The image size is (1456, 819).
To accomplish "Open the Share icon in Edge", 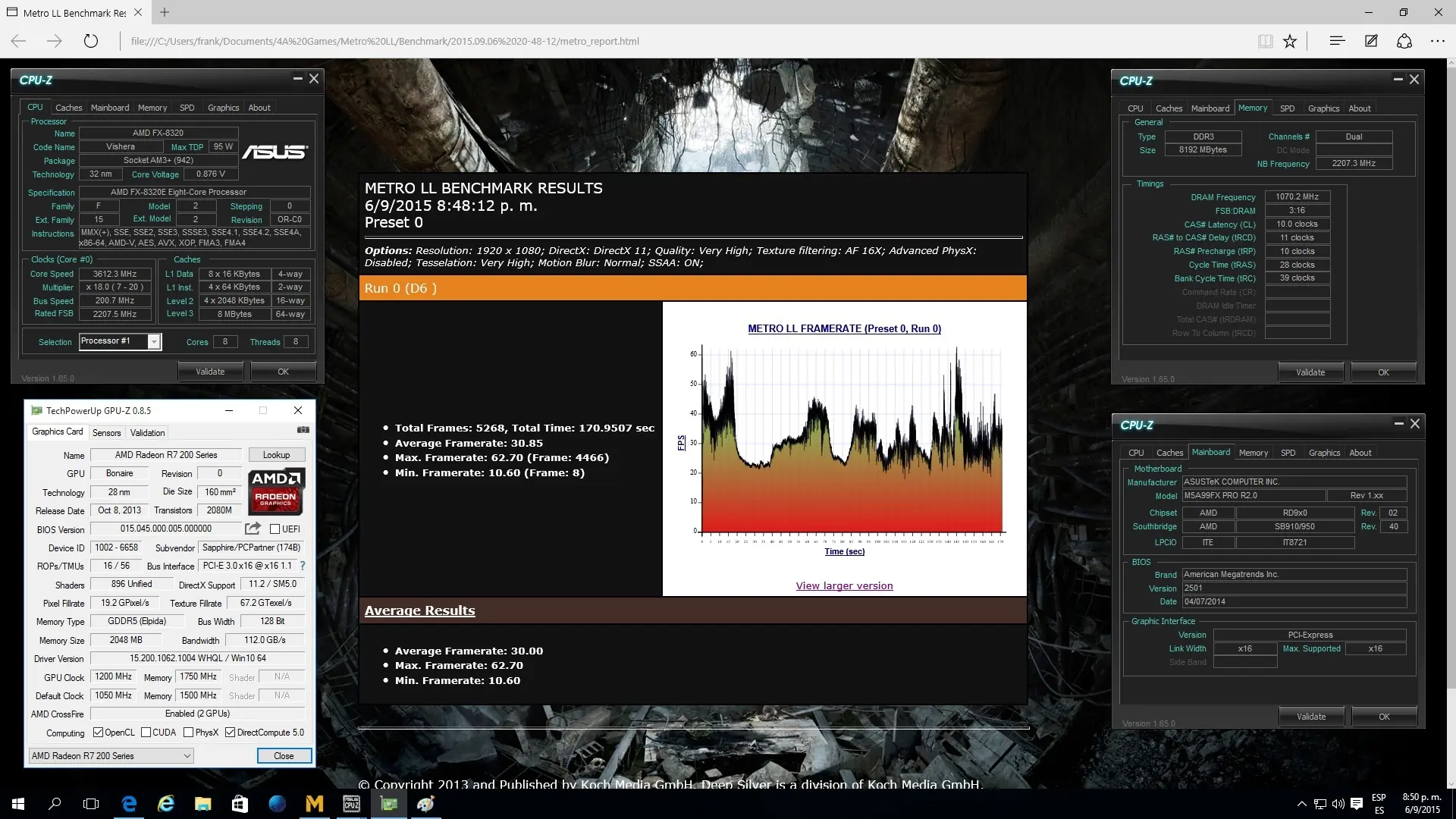I will coord(1404,41).
